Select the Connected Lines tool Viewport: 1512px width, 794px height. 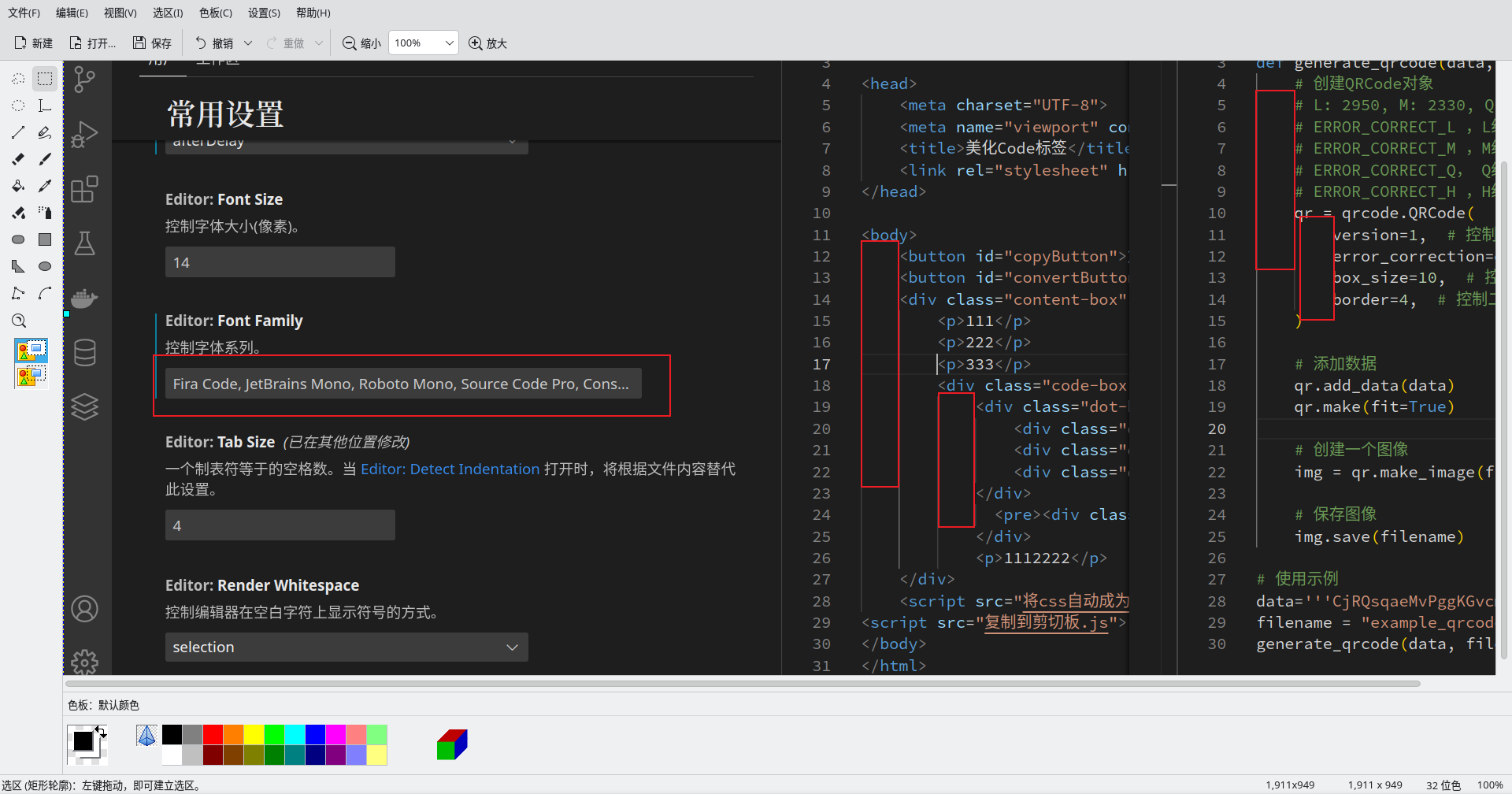point(18,293)
